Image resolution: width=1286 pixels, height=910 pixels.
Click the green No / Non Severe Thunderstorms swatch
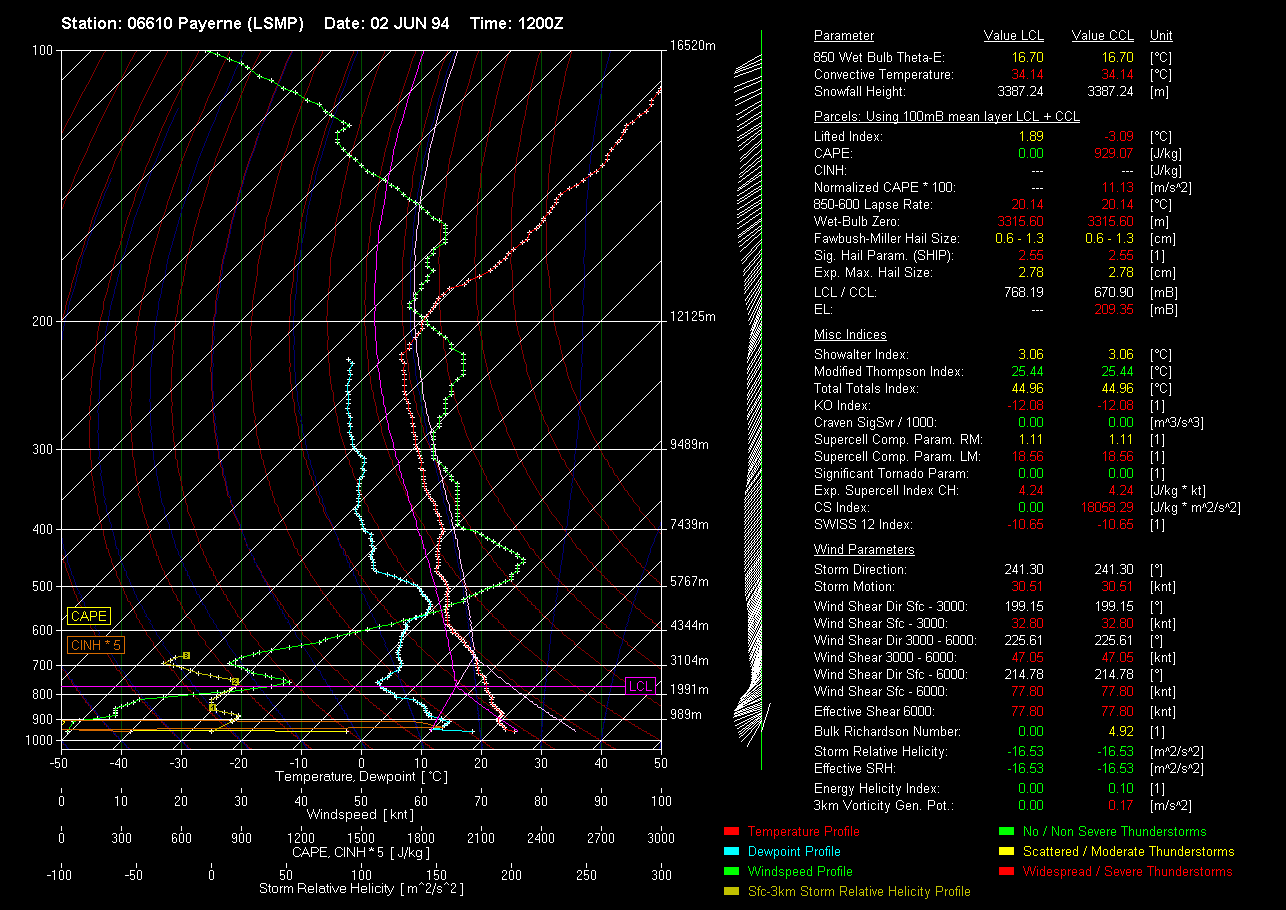pyautogui.click(x=1006, y=832)
